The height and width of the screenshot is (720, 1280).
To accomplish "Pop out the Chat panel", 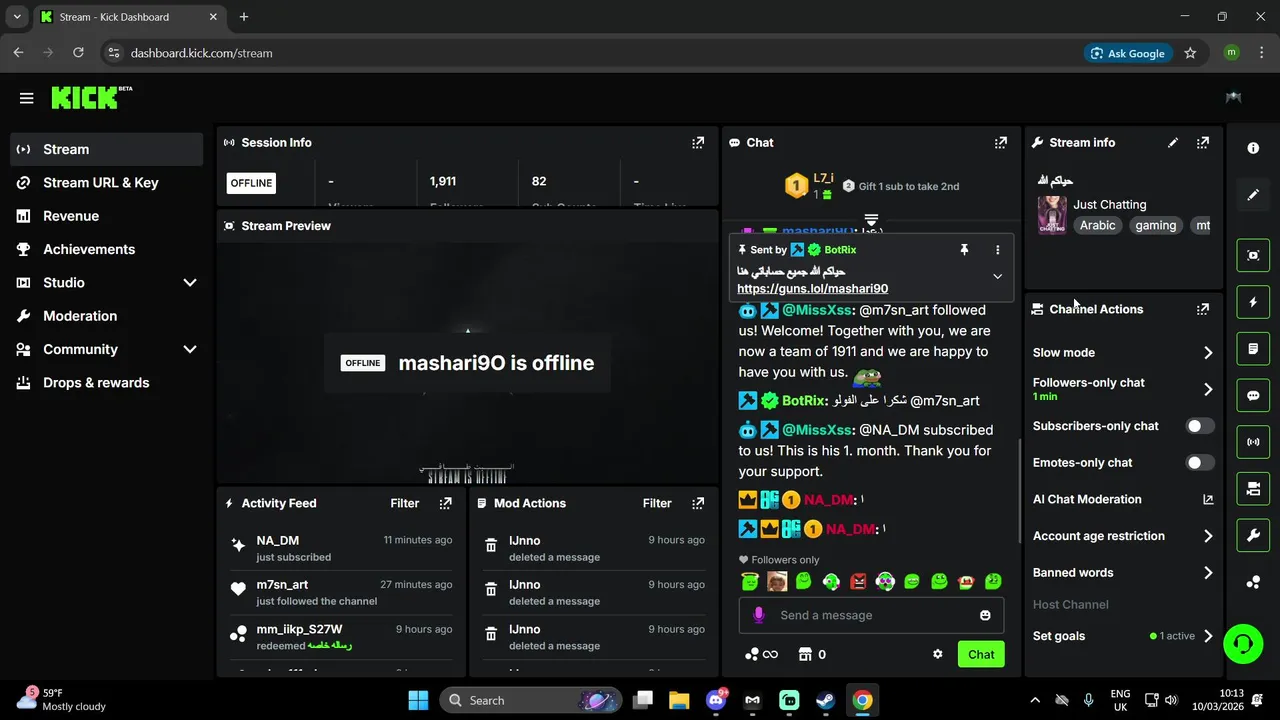I will point(1001,143).
